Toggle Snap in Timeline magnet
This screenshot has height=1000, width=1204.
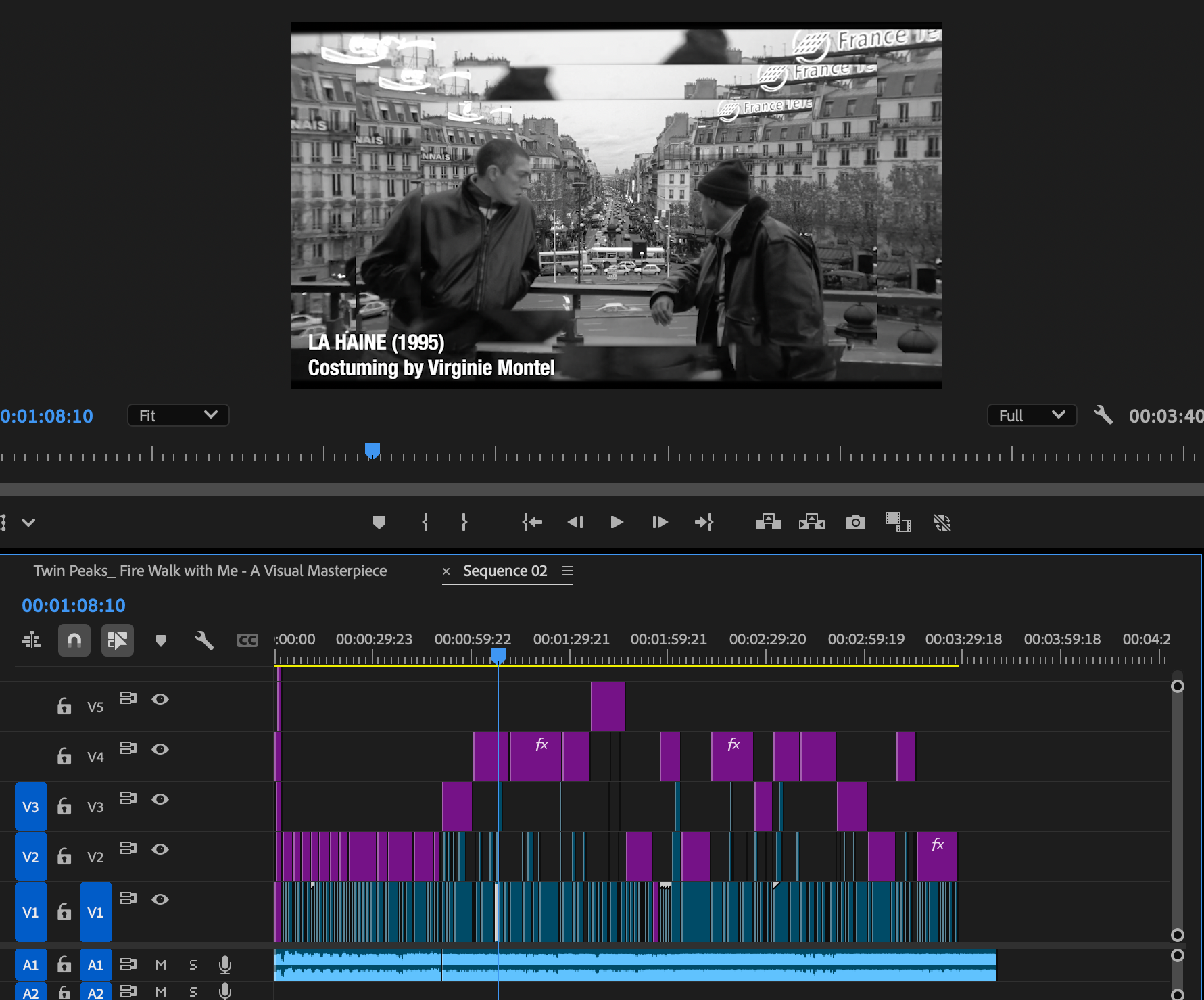pyautogui.click(x=74, y=640)
